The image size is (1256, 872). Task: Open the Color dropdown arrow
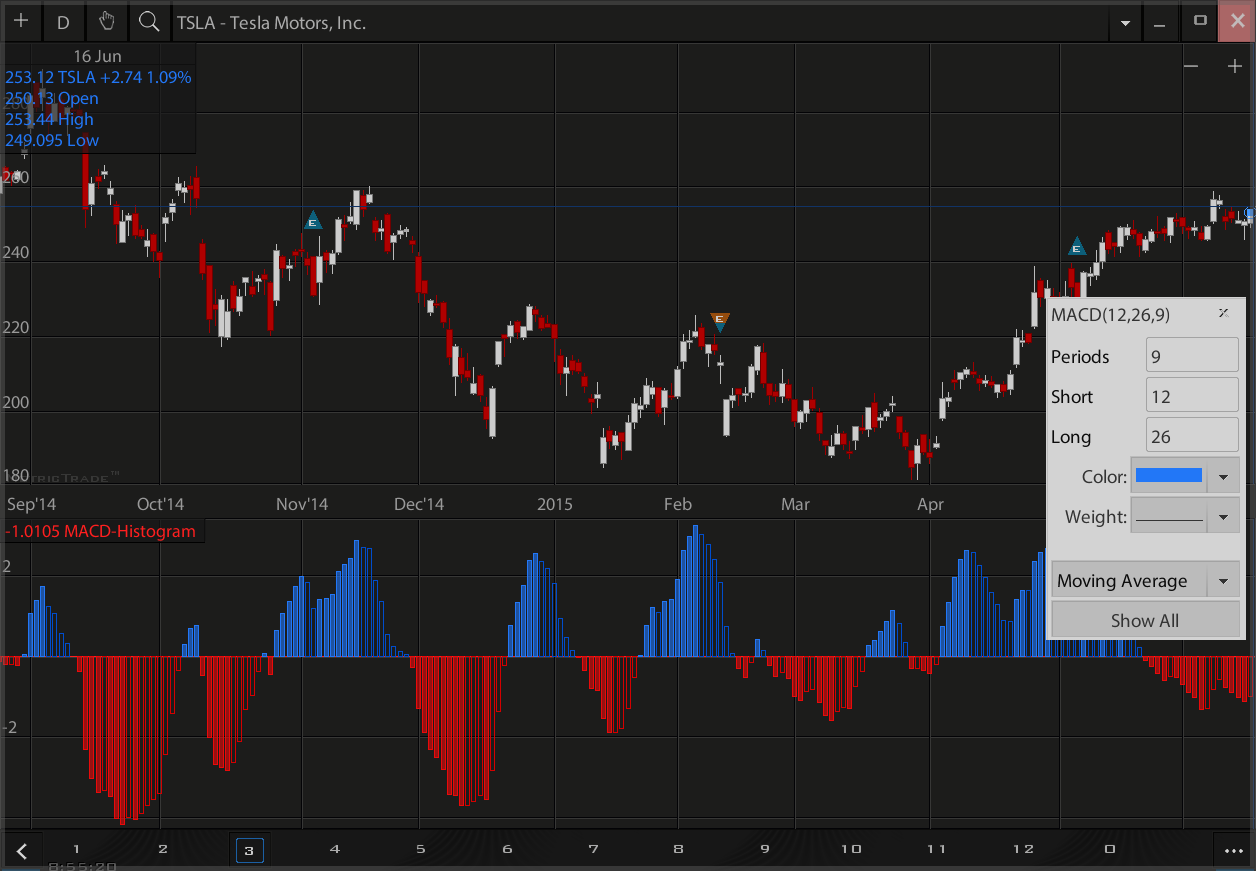[x=1223, y=477]
